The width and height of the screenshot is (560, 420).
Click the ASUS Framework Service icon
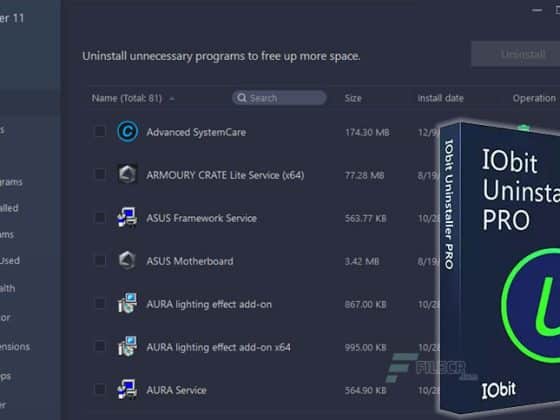pos(127,218)
